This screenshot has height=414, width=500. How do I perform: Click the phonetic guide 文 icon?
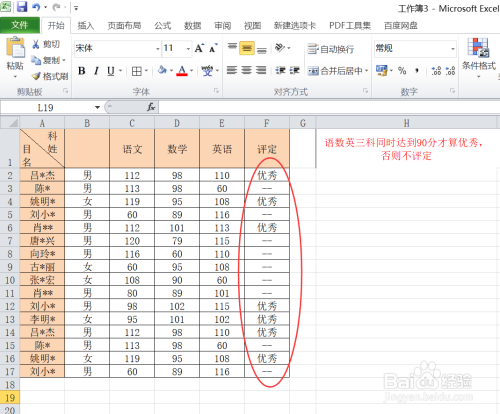(x=207, y=71)
